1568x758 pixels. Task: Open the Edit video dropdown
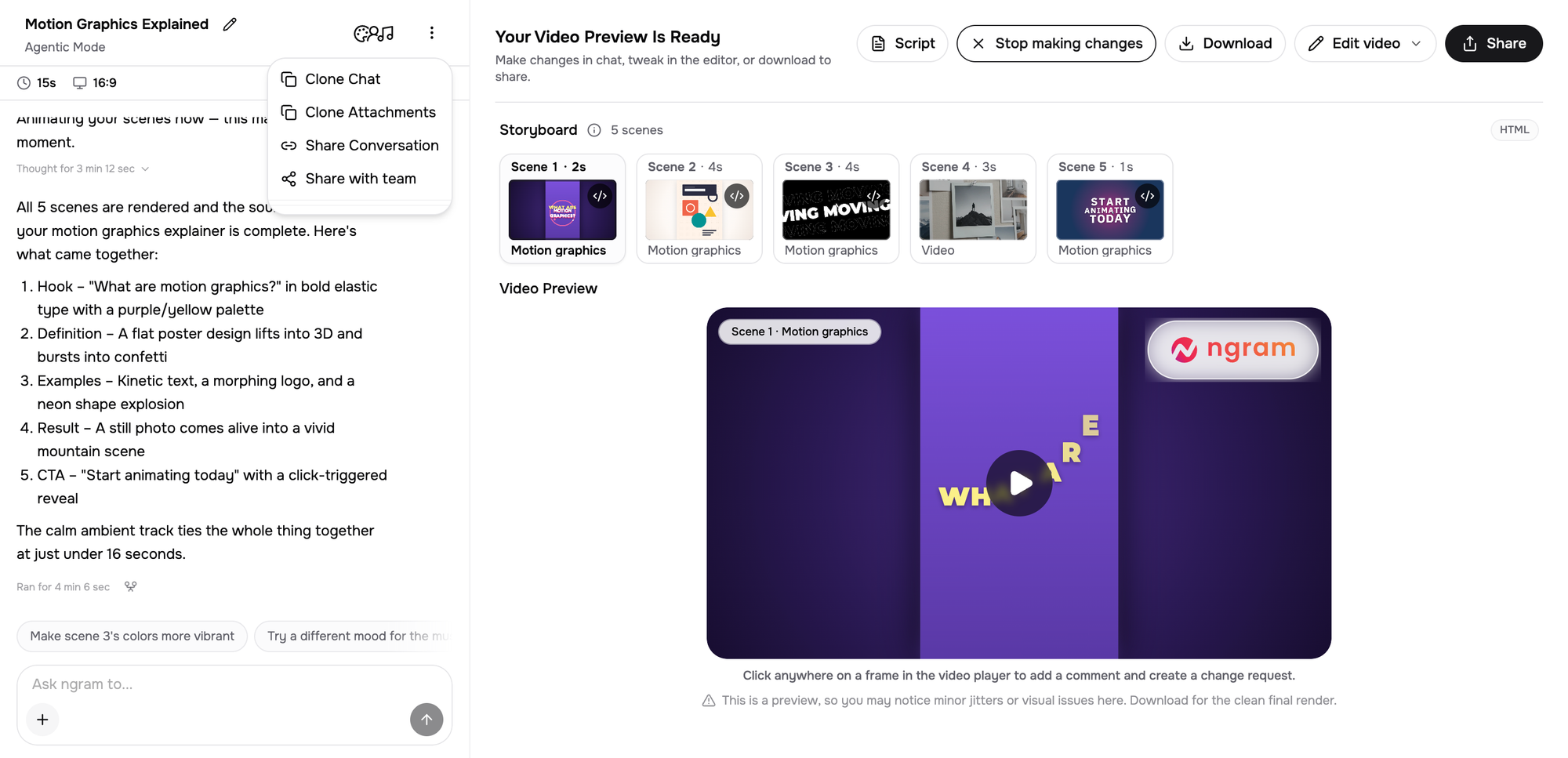(1365, 44)
